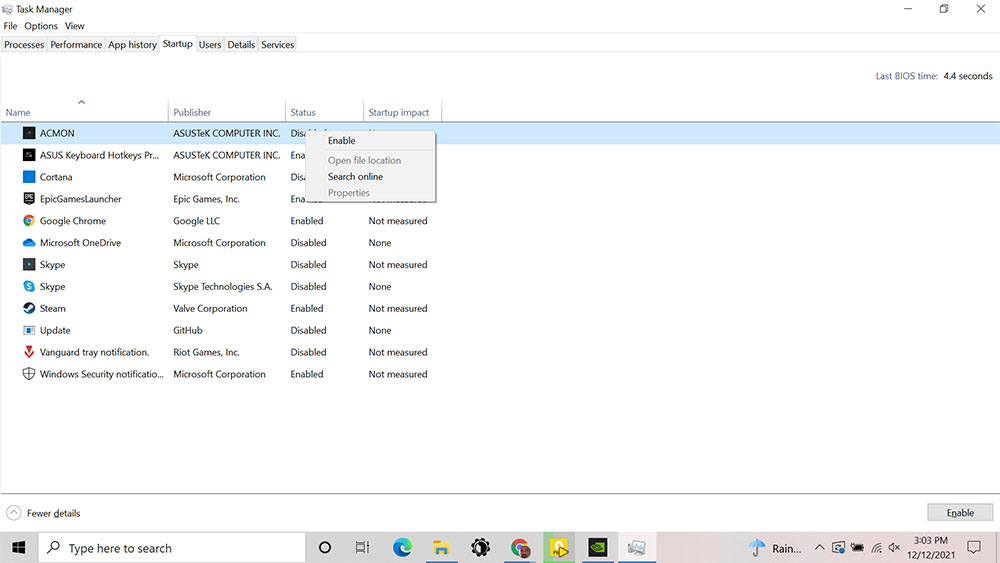Switch to the App history tab
The width and height of the screenshot is (1000, 563).
pos(132,45)
